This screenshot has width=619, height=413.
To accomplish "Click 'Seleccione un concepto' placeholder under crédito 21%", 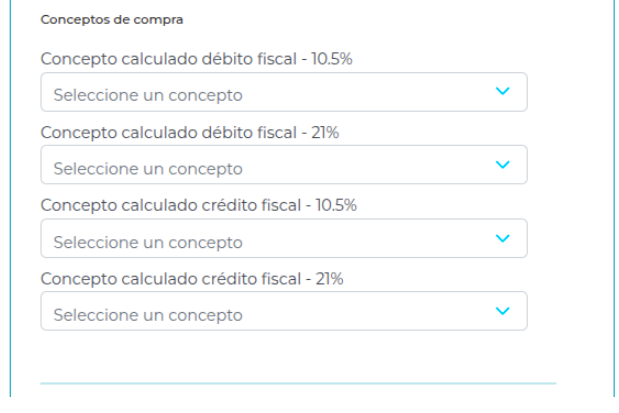I will pyautogui.click(x=148, y=315).
